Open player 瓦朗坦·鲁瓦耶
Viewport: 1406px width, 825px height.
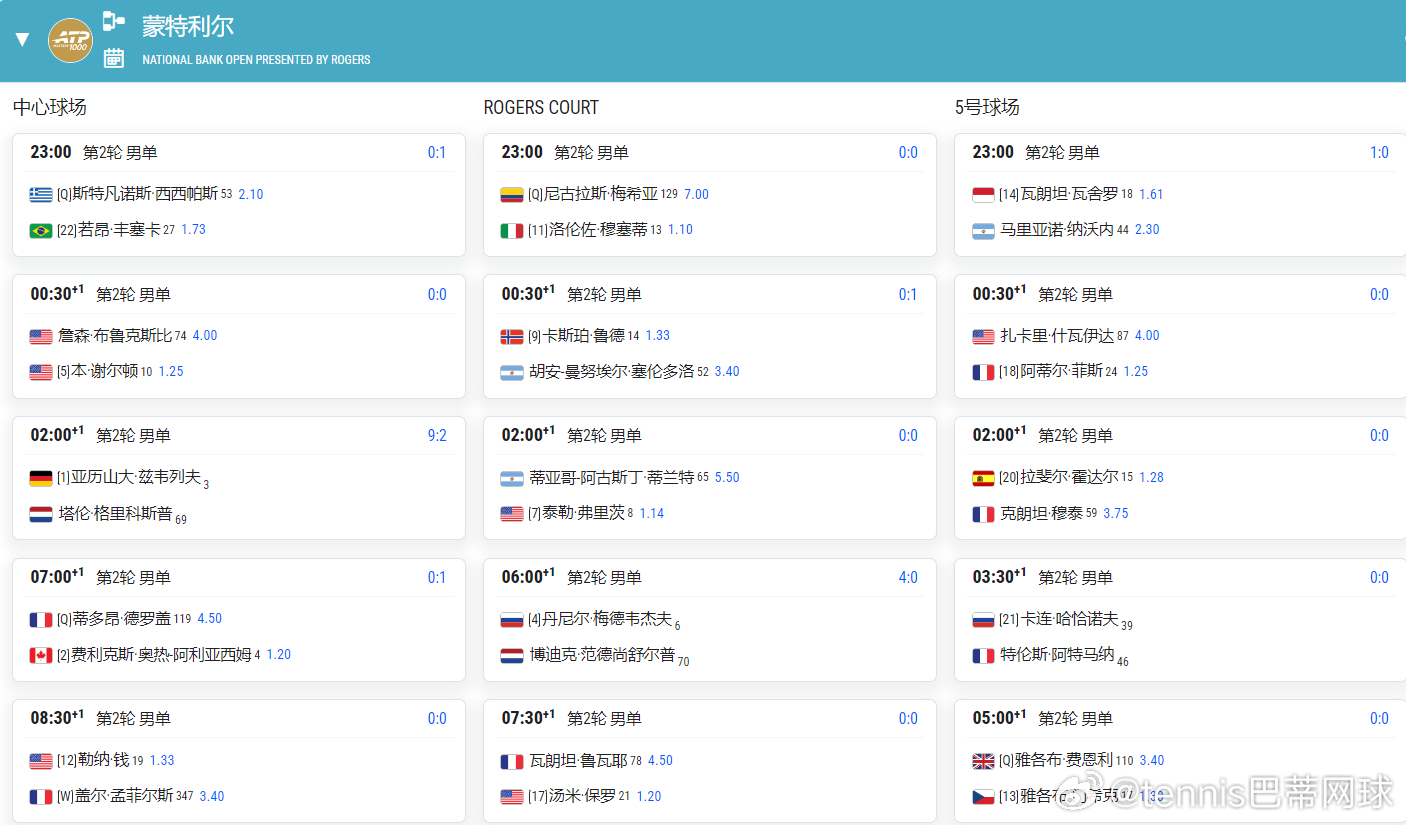(578, 761)
